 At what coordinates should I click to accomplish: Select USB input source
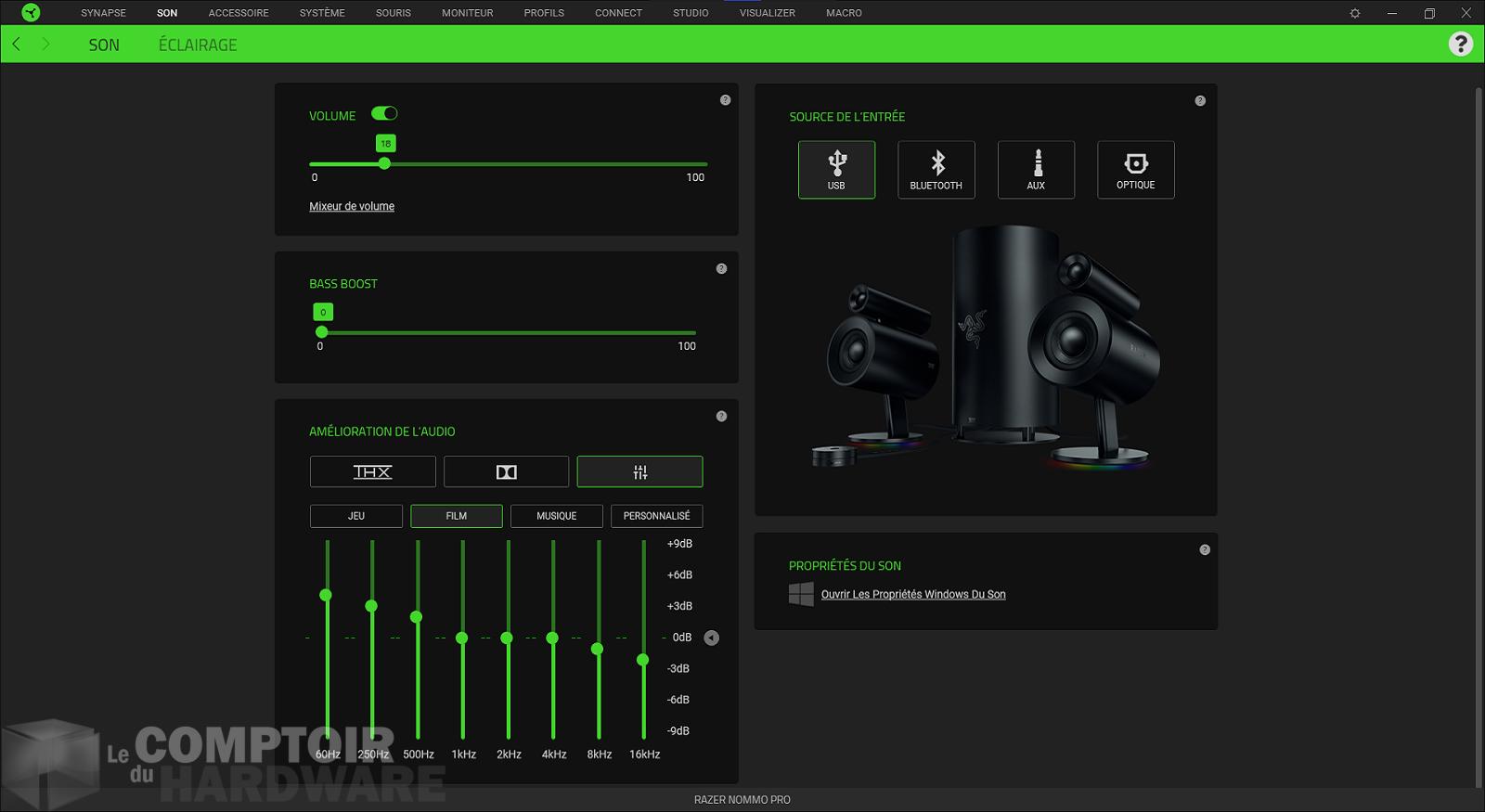click(x=836, y=170)
